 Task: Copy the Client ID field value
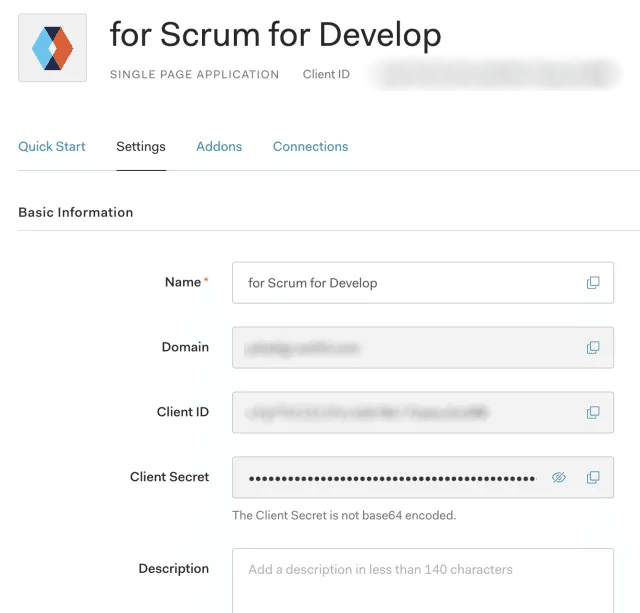click(593, 412)
